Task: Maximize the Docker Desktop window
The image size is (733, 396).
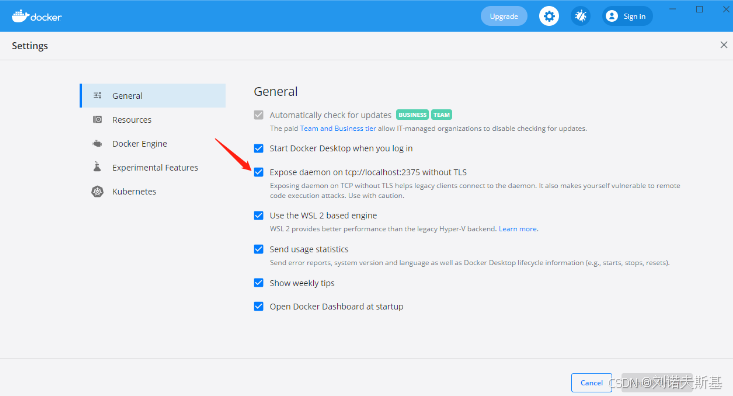Action: 699,9
